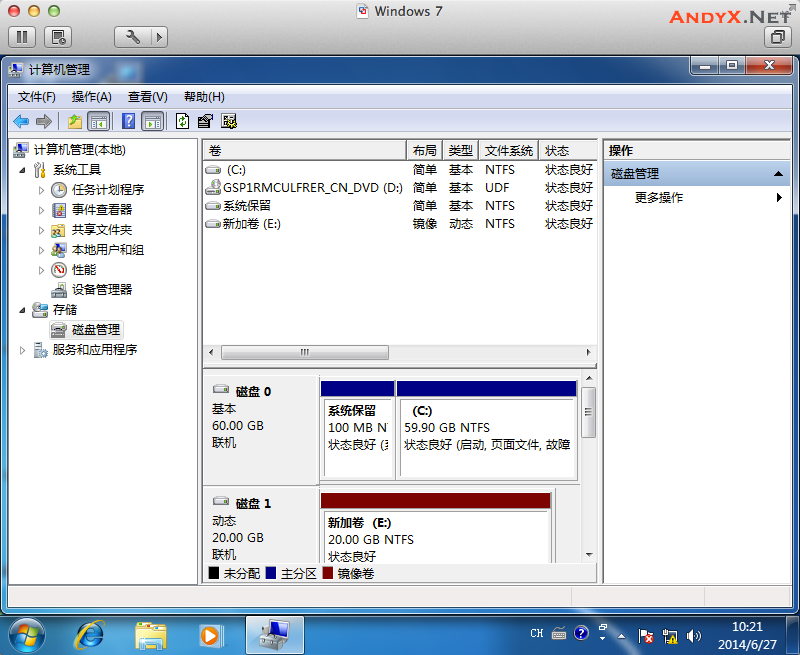Toggle the Show/Hide Console Tree icon

(x=99, y=121)
